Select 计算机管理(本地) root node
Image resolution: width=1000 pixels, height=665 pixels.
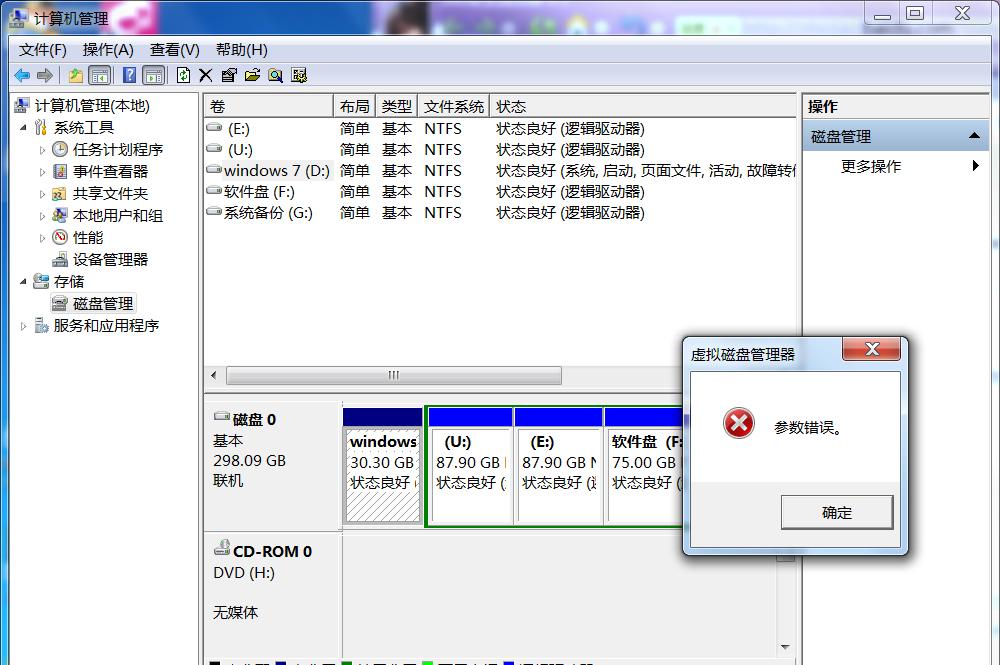pos(91,106)
